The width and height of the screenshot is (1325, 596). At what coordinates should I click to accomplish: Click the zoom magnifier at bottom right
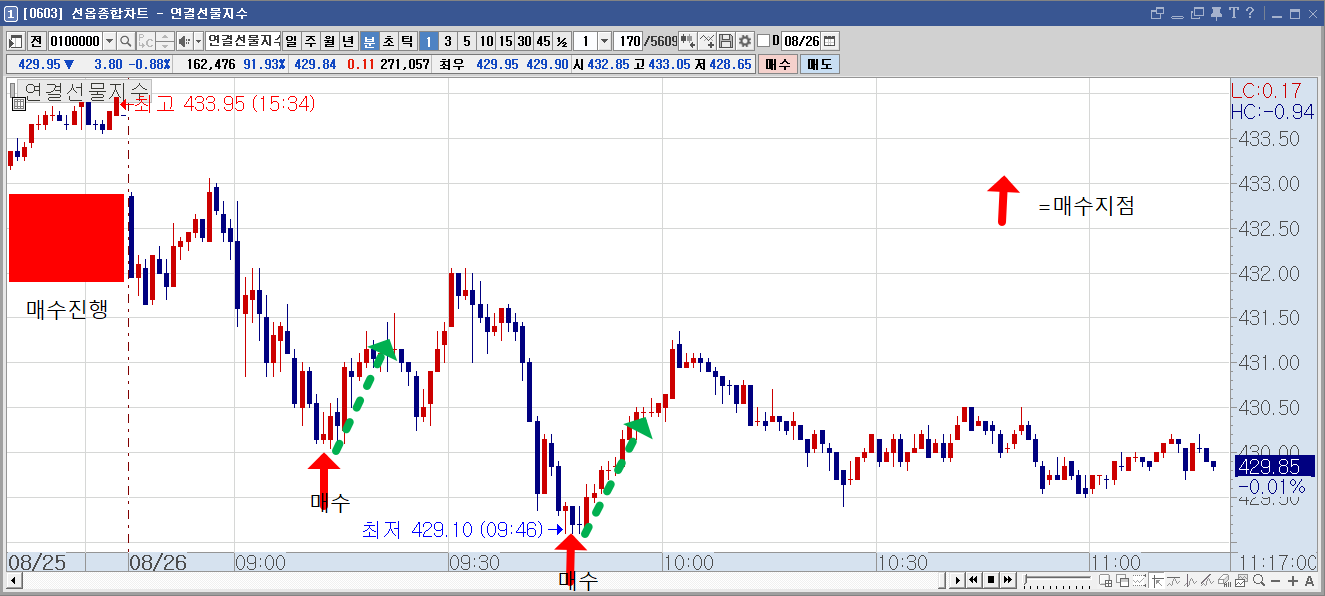point(1260,581)
